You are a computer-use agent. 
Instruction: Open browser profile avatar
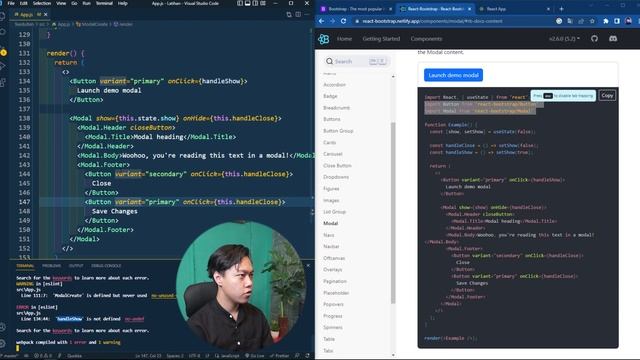click(x=628, y=21)
